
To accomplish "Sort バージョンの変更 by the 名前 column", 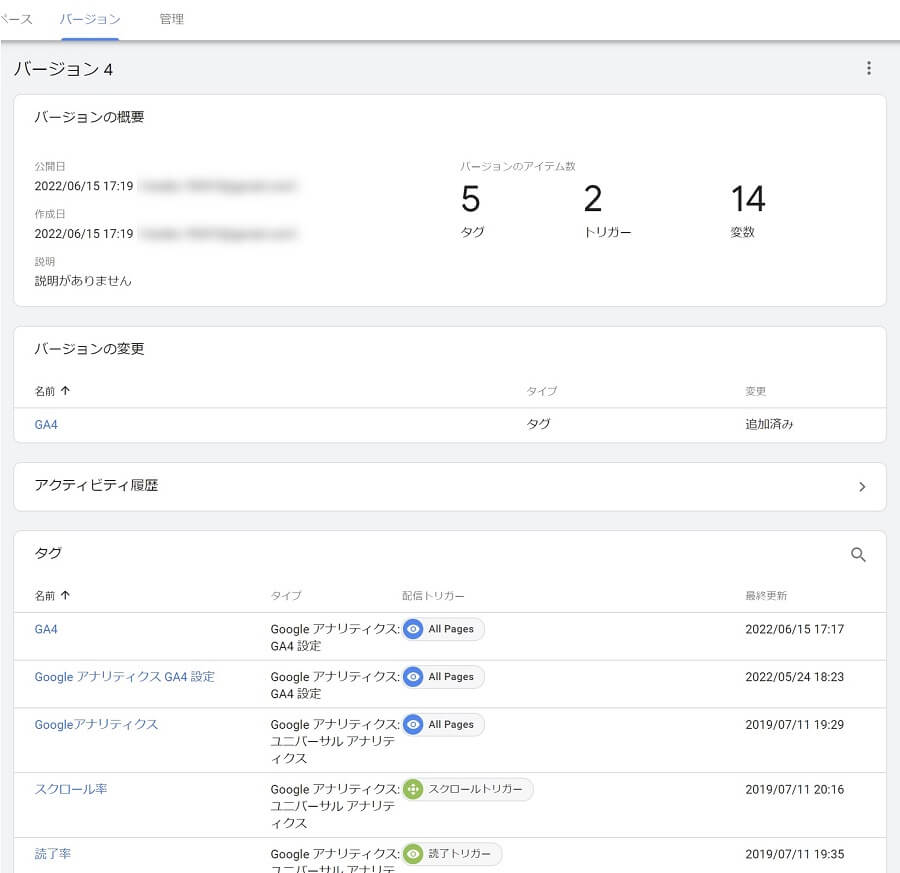I will pyautogui.click(x=52, y=391).
